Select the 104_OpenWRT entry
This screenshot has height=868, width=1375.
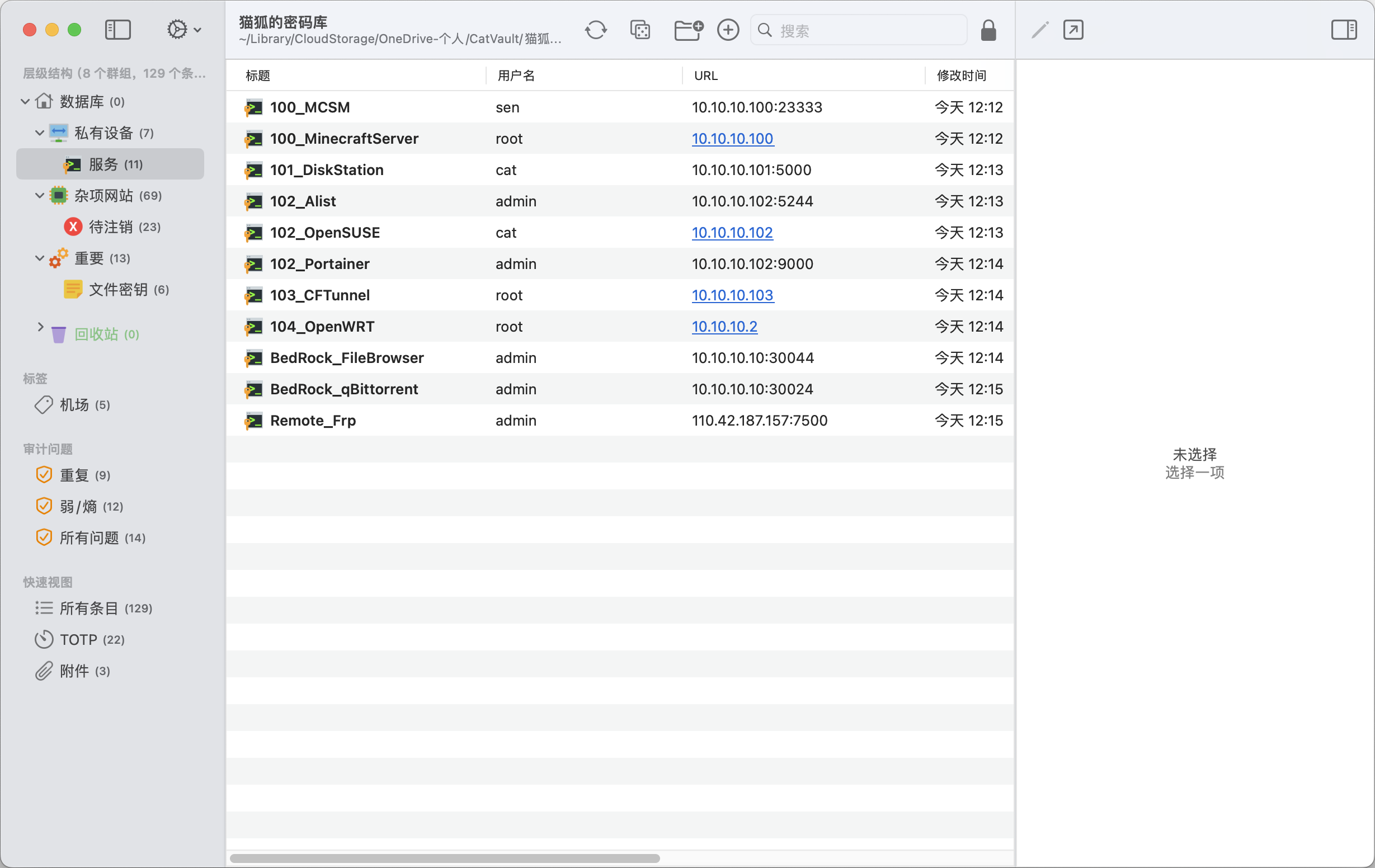pos(620,327)
